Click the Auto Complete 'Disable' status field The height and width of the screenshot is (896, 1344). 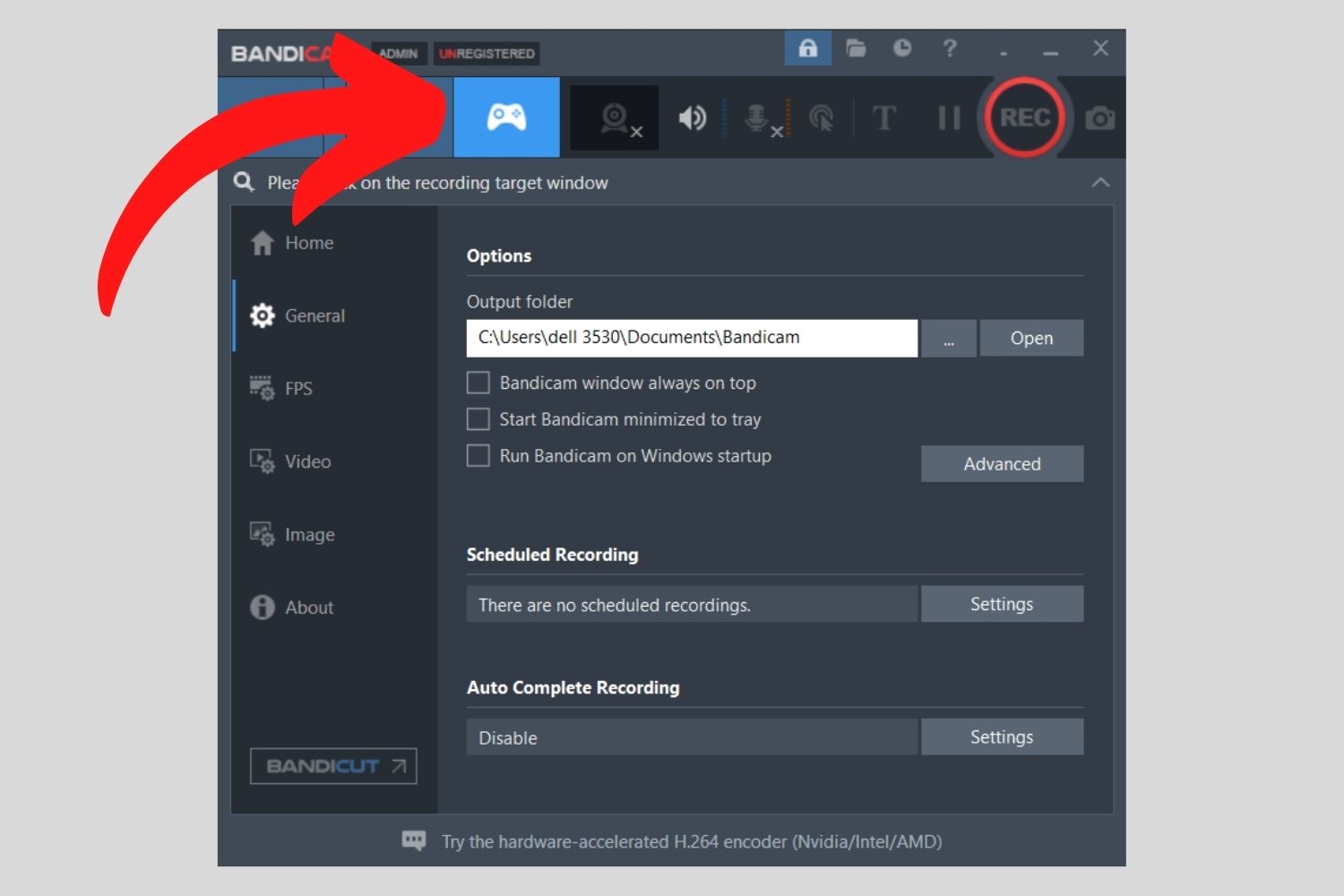[x=692, y=737]
